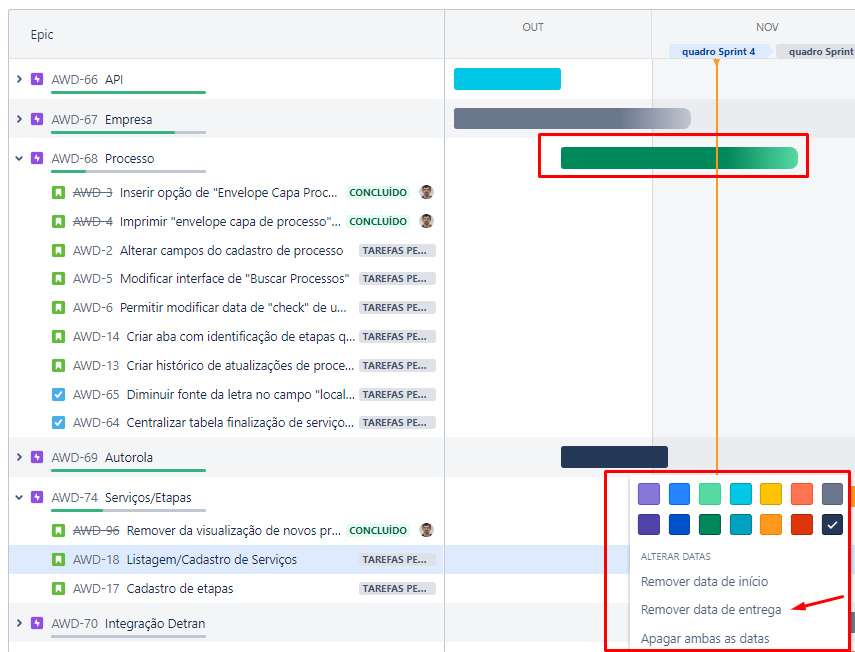Collapse the AWD-68 Processo epic
855x652 pixels.
pos(19,159)
